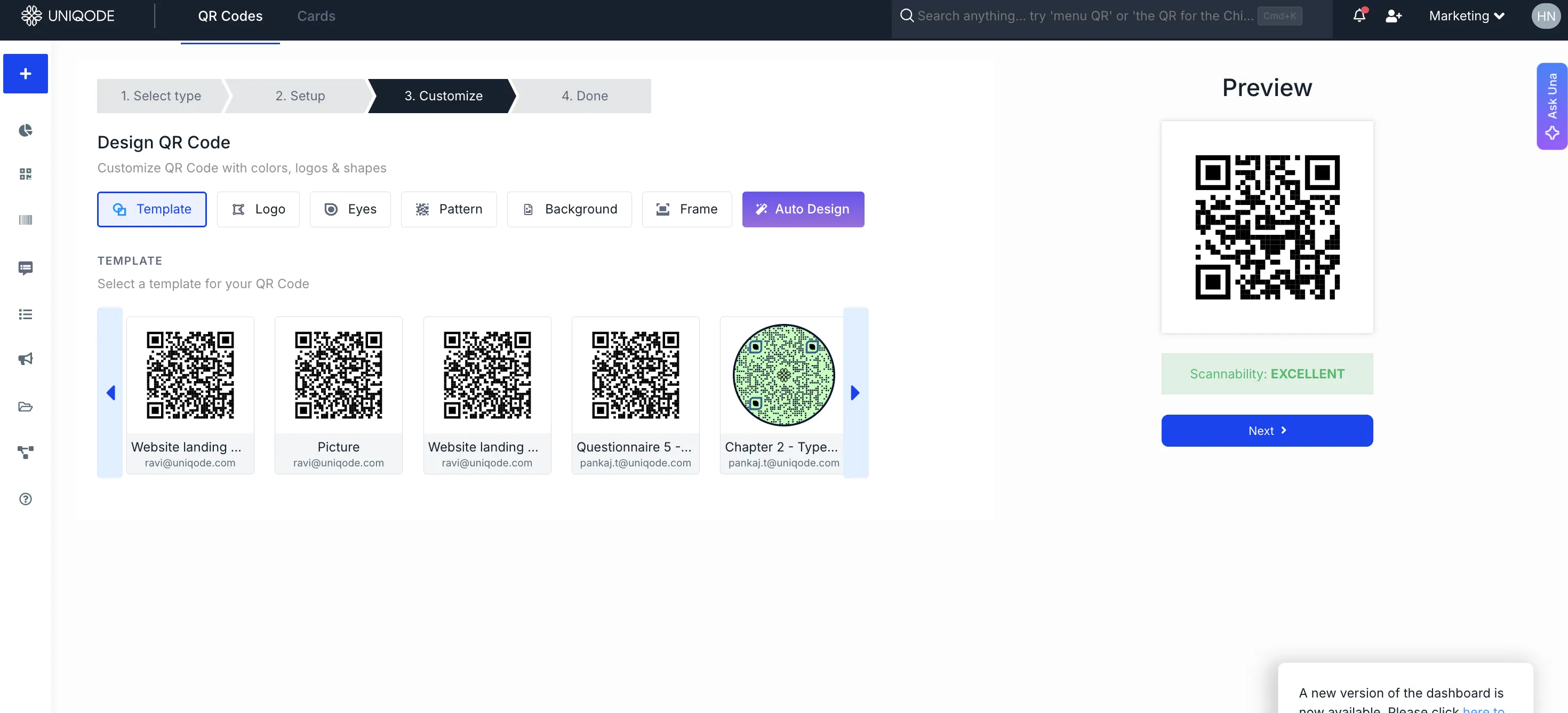Click the search magnifier icon

point(906,16)
